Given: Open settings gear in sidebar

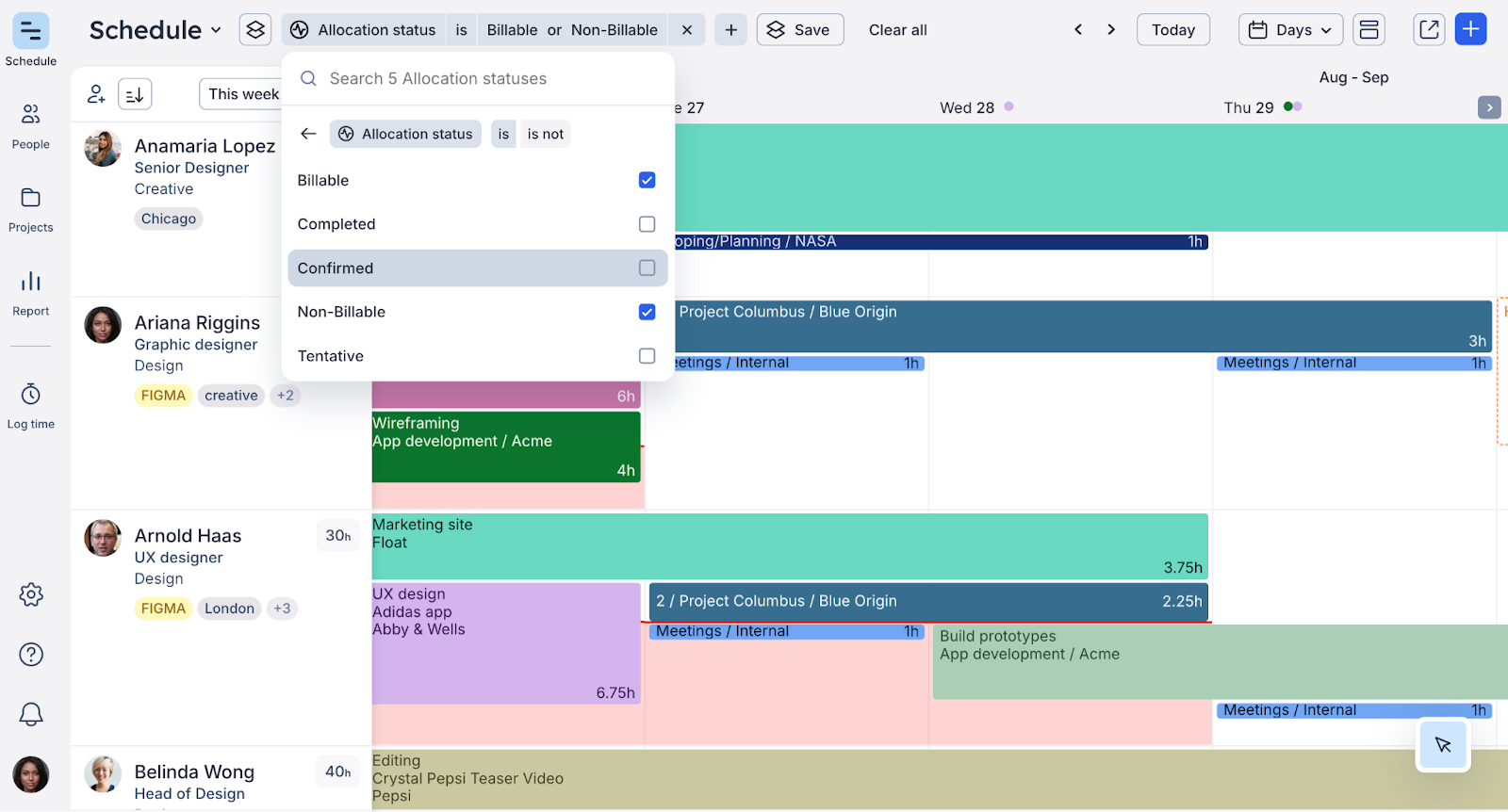Looking at the screenshot, I should (x=31, y=594).
